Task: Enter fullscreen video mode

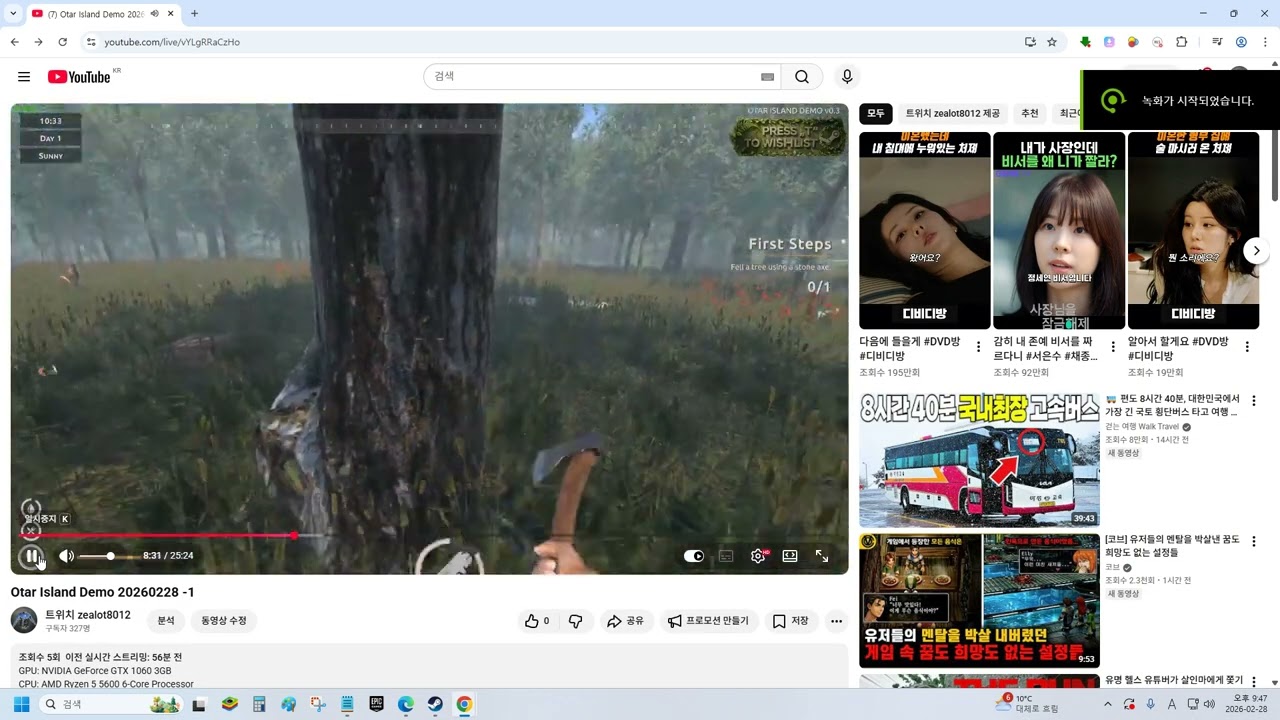Action: 822,556
